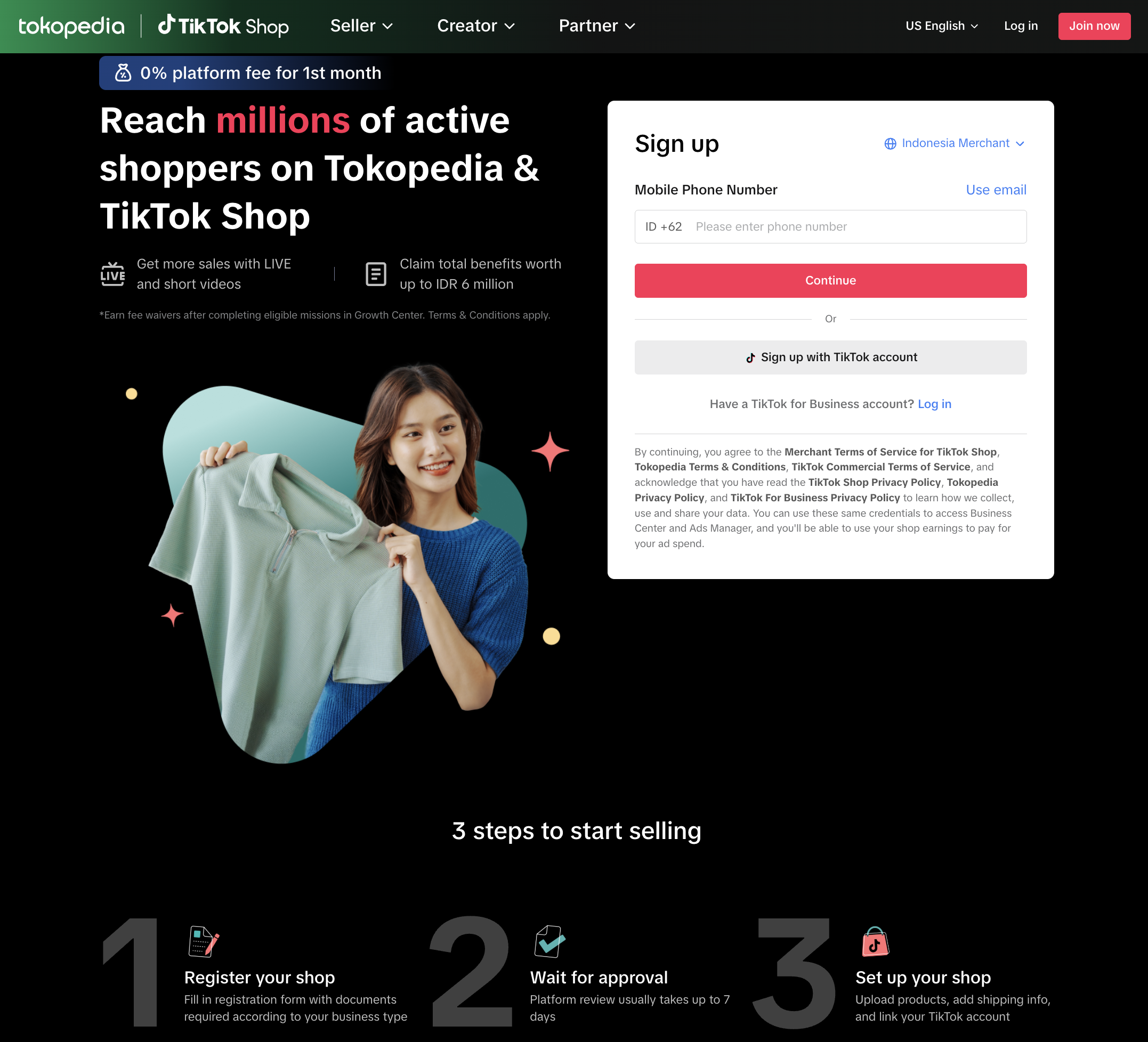The image size is (1148, 1042).
Task: Click the red Continue button
Action: point(830,281)
